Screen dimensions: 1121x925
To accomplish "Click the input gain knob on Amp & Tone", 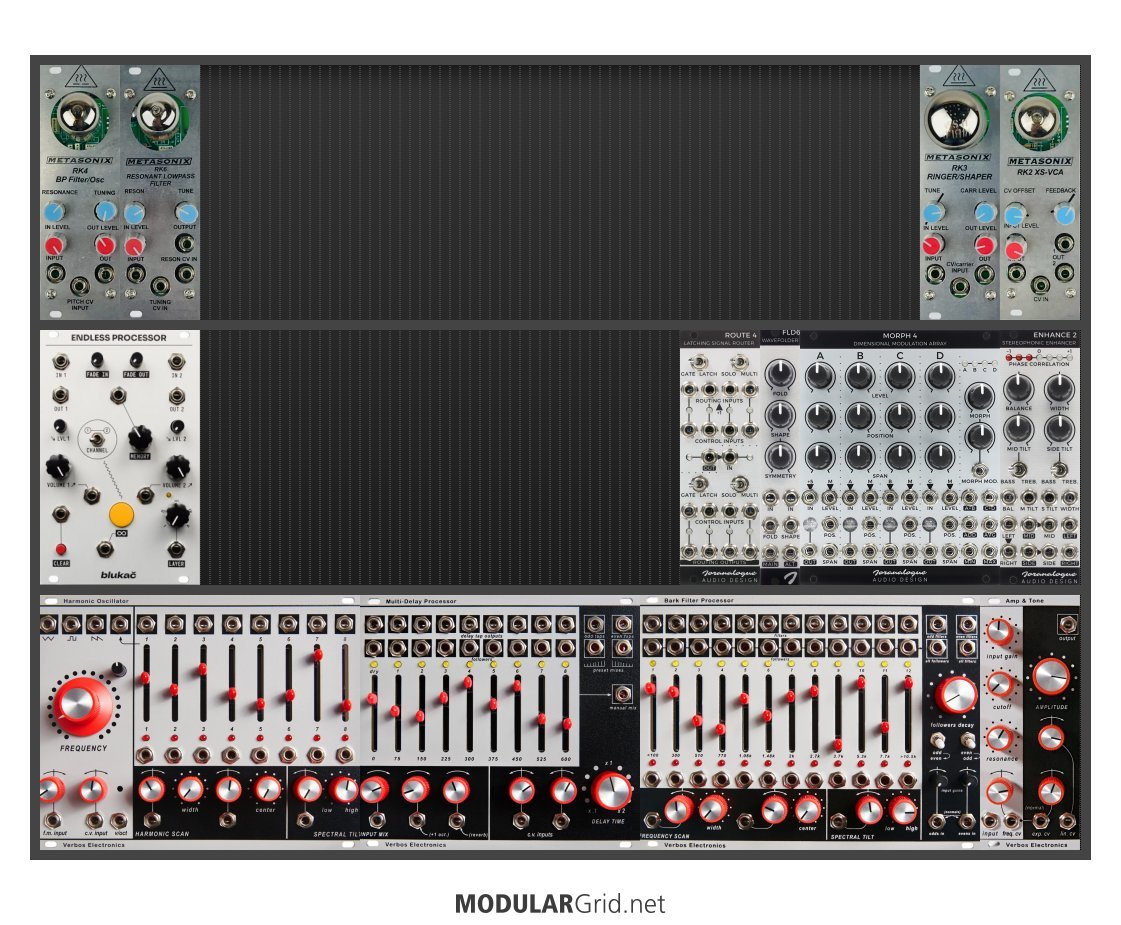I will 999,633.
